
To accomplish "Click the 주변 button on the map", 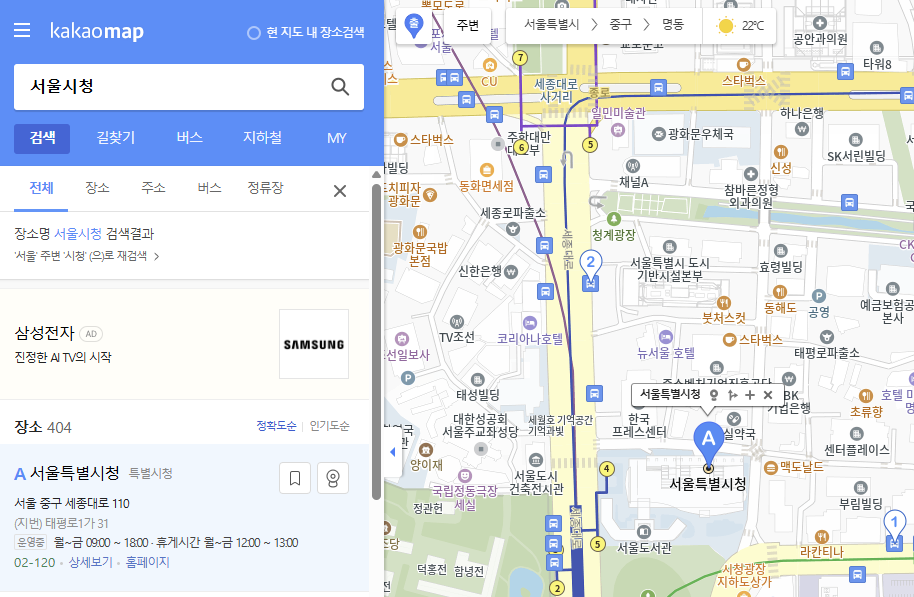I will pos(466,26).
